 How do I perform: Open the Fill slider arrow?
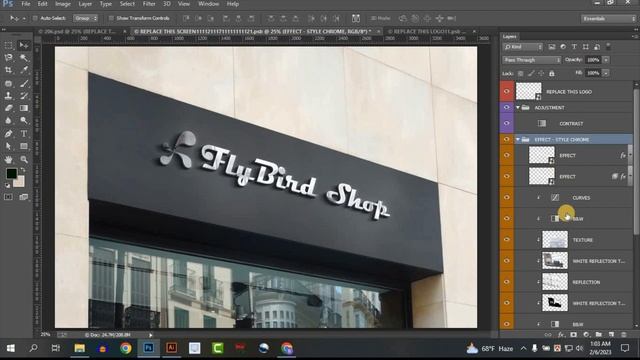click(x=606, y=73)
